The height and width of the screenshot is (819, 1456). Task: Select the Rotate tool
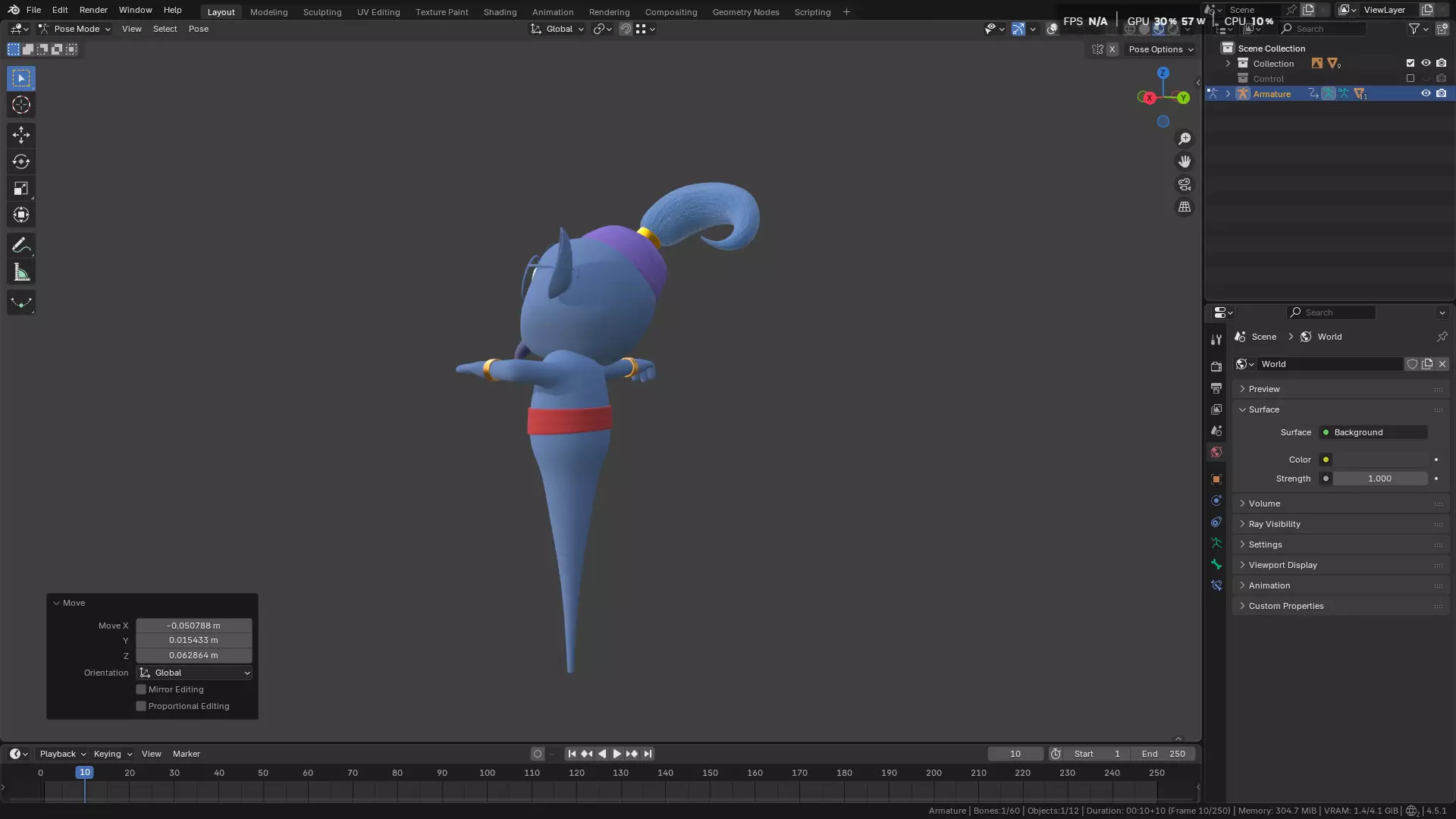(x=21, y=162)
